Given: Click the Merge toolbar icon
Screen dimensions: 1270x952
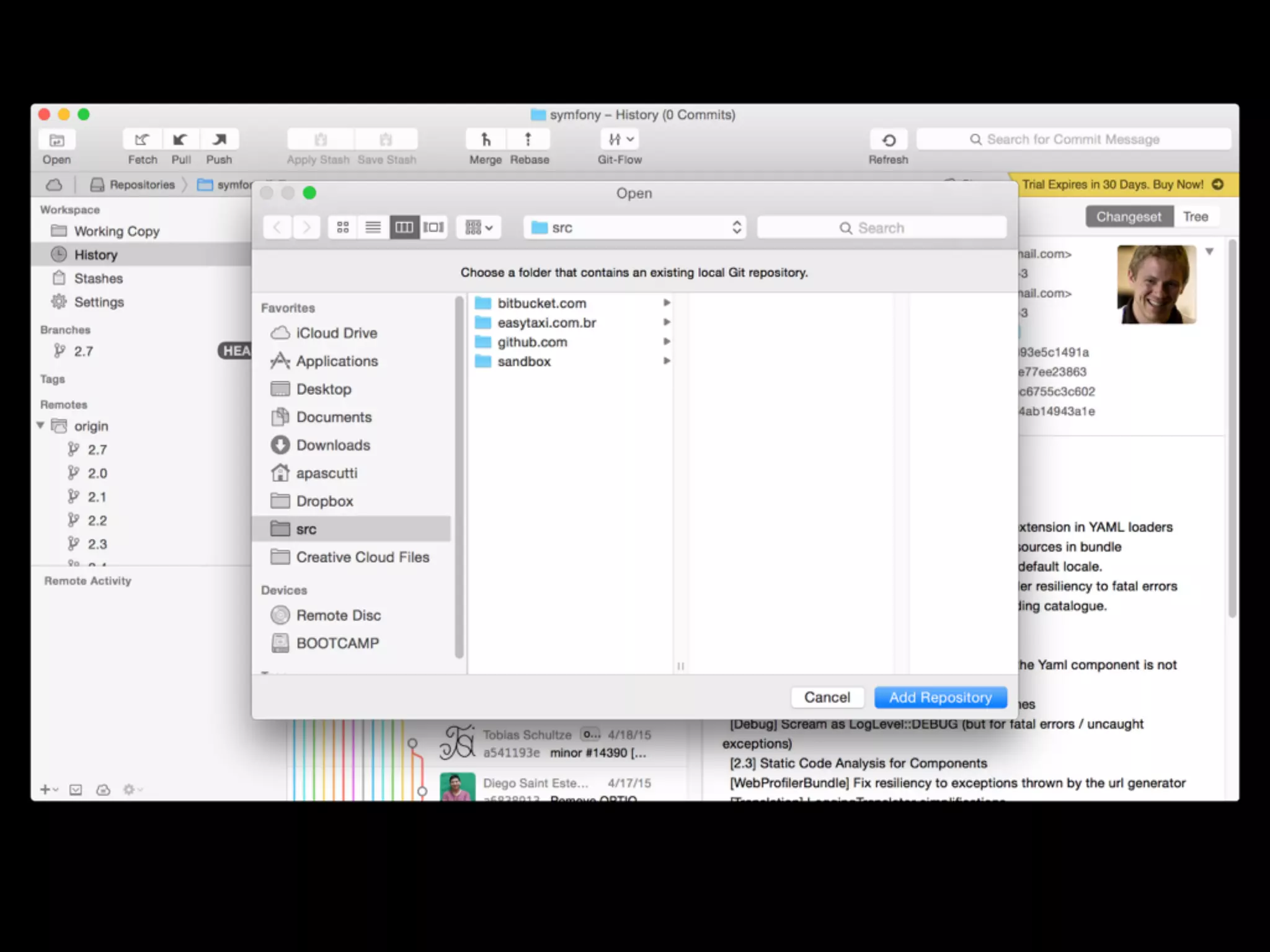Looking at the screenshot, I should (486, 139).
